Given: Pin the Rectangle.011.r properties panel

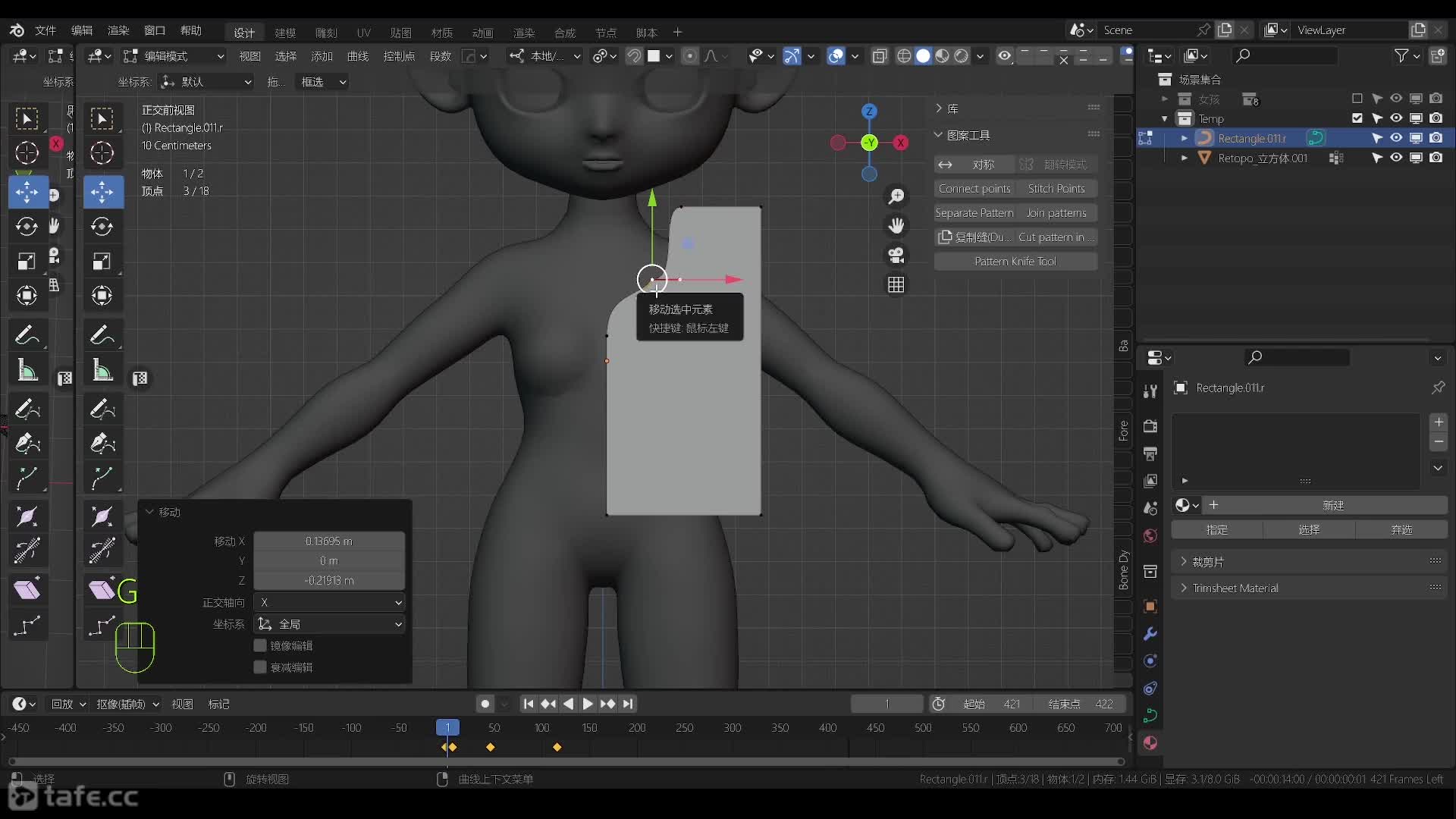Looking at the screenshot, I should point(1438,388).
